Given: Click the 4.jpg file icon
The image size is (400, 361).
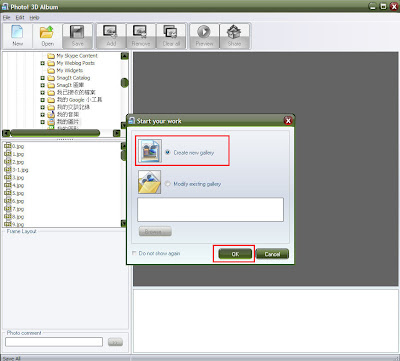Looking at the screenshot, I should 8,185.
